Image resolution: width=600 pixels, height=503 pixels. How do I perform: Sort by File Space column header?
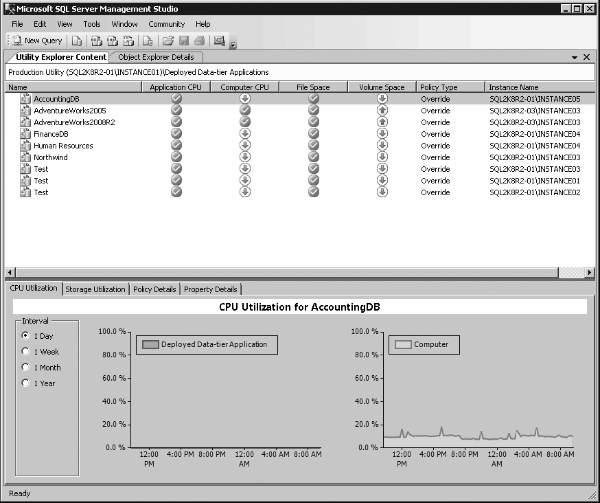313,87
